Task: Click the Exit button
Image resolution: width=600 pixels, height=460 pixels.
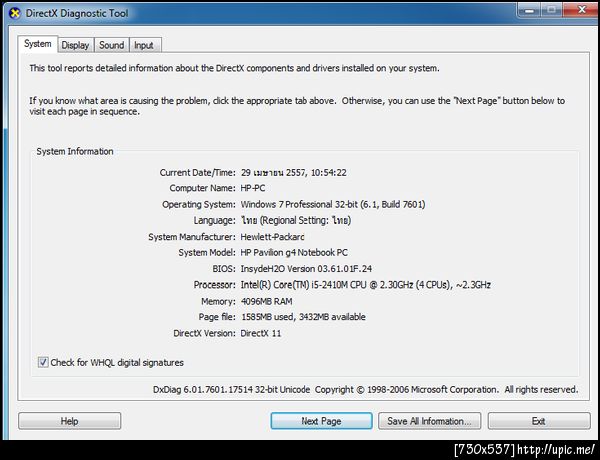Action: pos(539,421)
